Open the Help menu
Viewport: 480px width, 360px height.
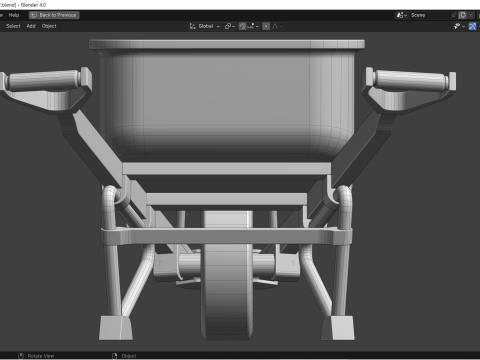[x=14, y=15]
